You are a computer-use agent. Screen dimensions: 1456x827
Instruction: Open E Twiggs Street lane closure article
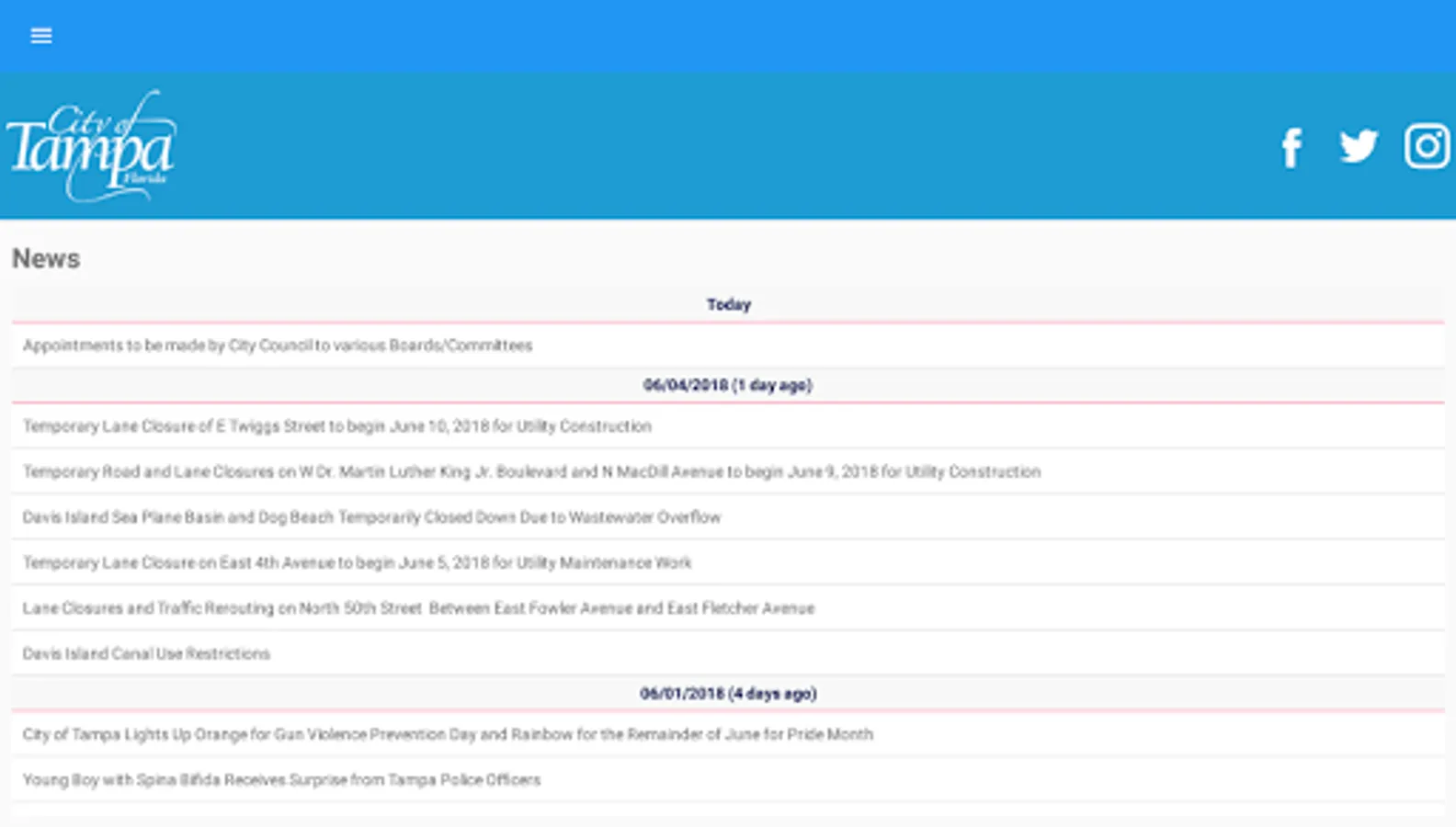728,426
